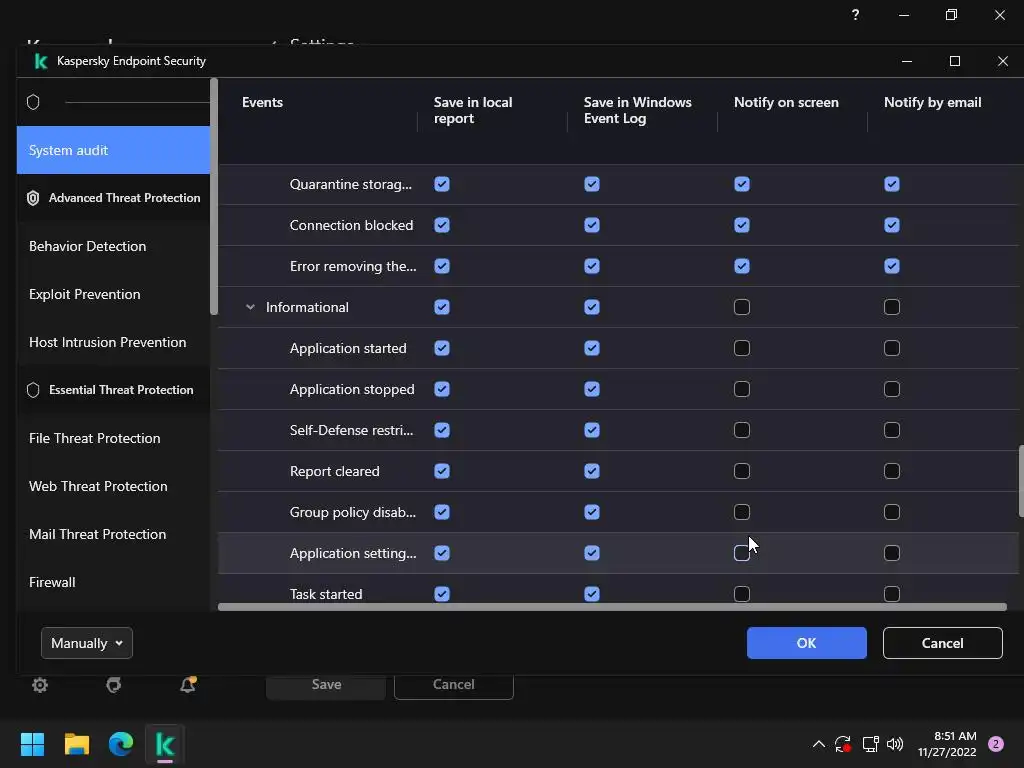
Task: Click the vertical scrollbar of events list
Action: pos(1021,481)
